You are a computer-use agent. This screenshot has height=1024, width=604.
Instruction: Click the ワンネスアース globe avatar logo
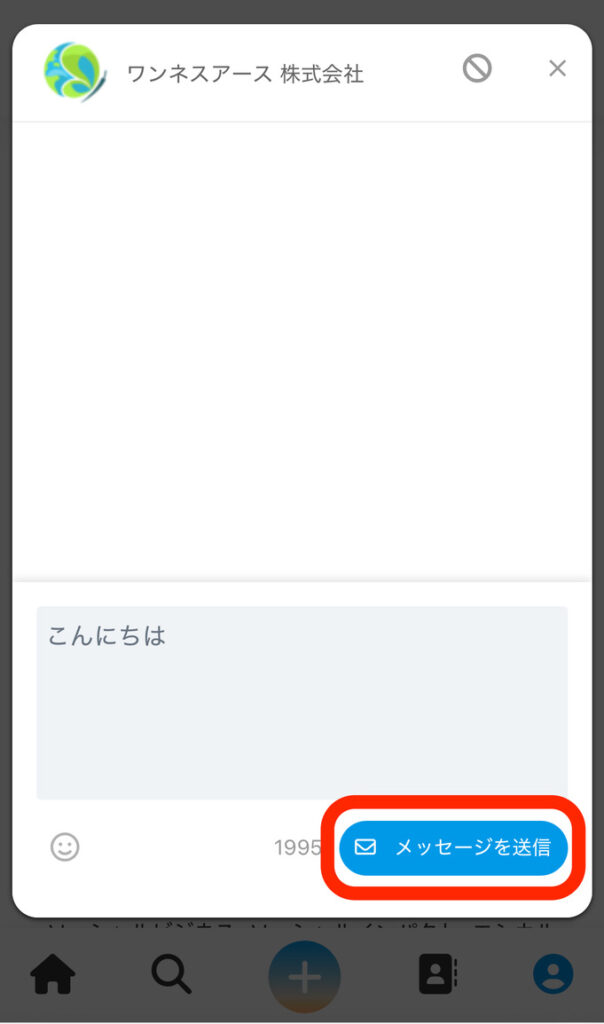tap(74, 72)
